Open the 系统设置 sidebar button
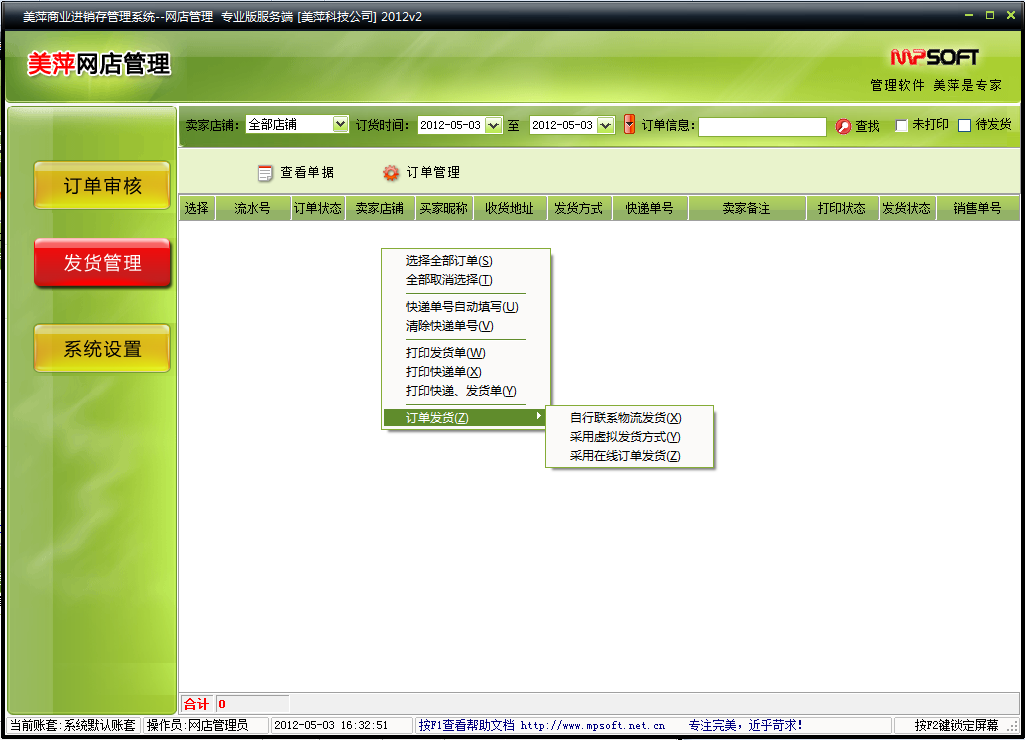The image size is (1025, 740). click(x=102, y=349)
